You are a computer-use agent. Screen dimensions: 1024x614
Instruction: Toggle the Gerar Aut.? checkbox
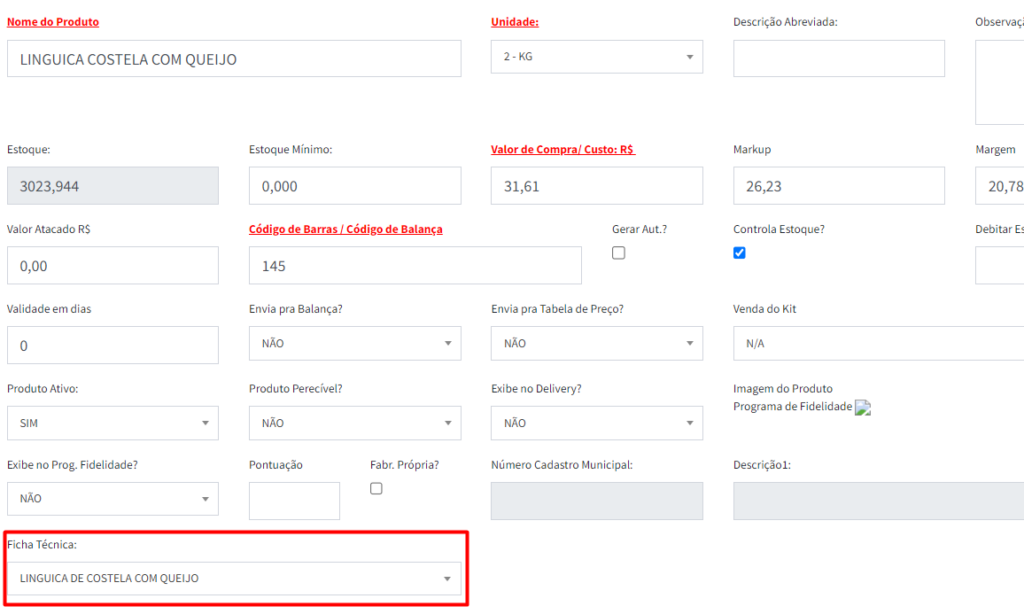click(x=618, y=253)
